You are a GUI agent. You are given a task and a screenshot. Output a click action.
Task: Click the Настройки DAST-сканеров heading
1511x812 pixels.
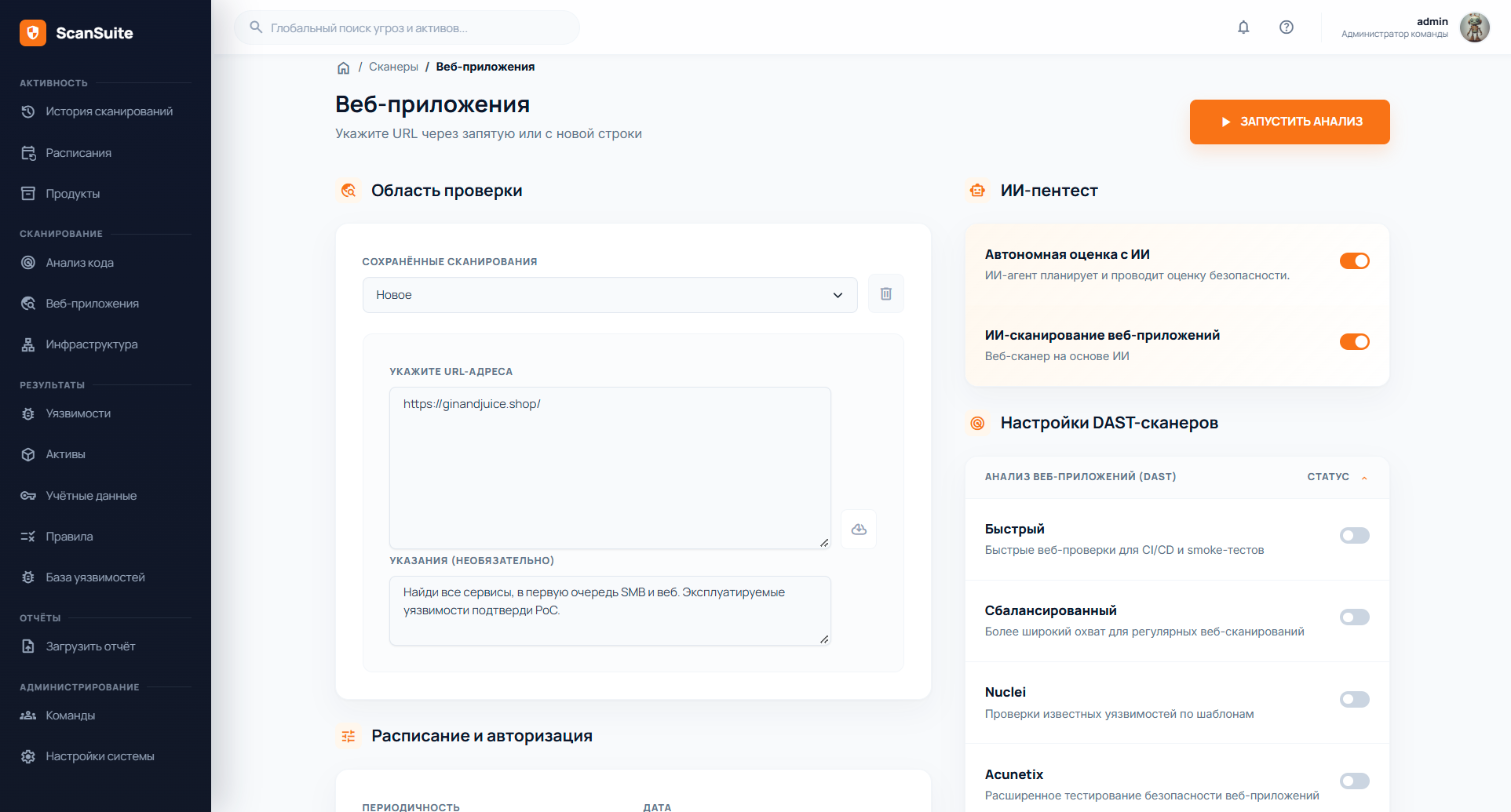[x=1109, y=423]
